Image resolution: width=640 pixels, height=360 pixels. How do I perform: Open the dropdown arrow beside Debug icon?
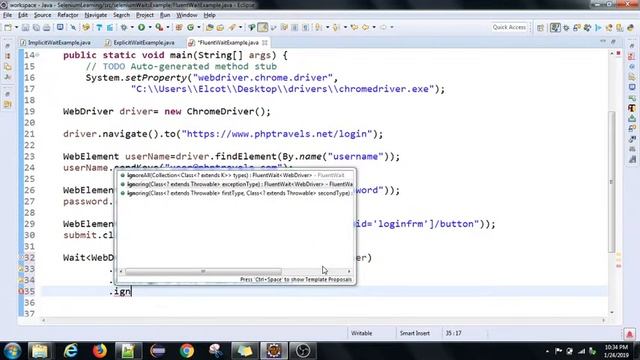pos(132,27)
